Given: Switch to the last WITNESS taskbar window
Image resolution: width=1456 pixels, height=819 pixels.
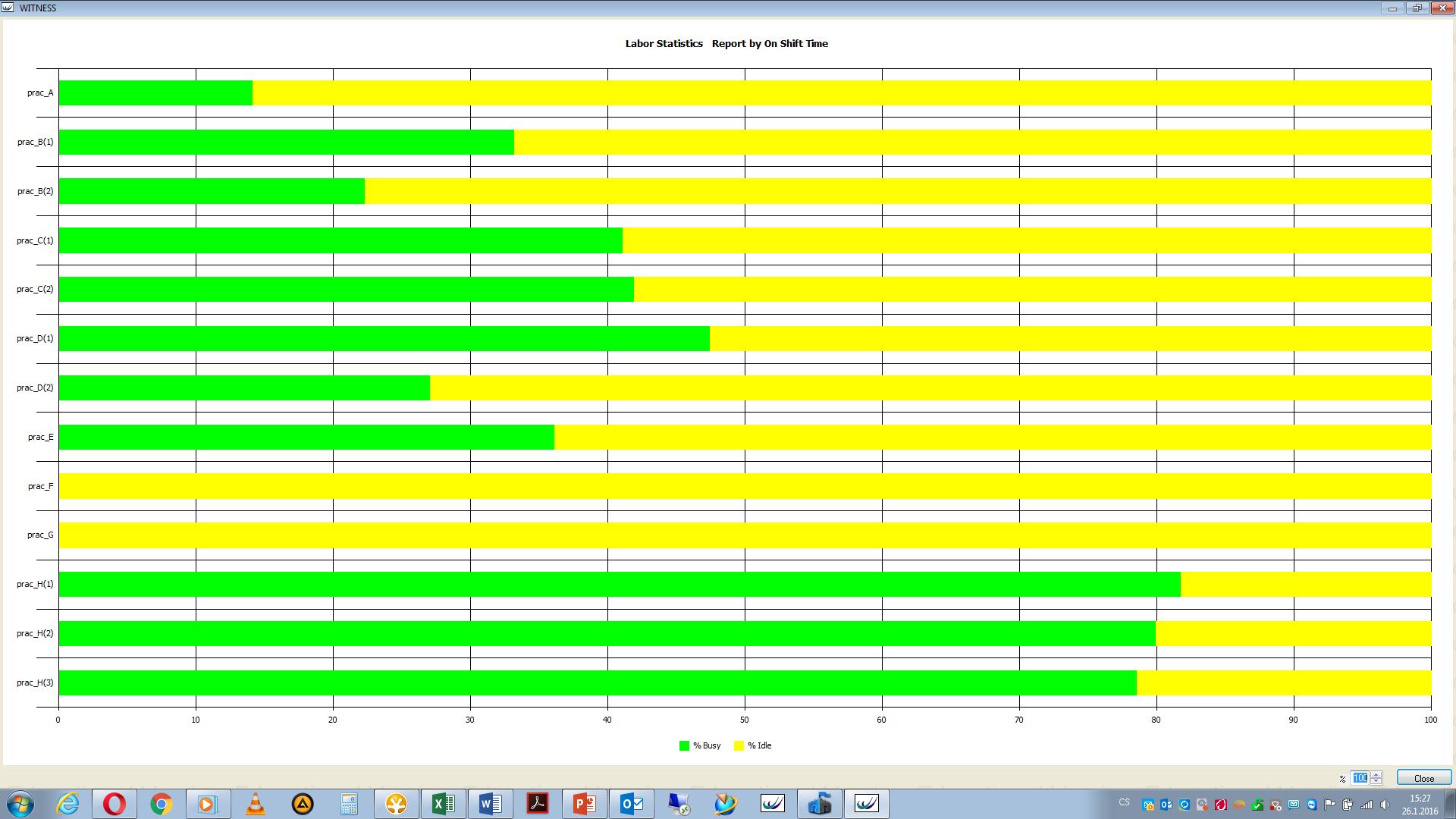Looking at the screenshot, I should tap(867, 804).
